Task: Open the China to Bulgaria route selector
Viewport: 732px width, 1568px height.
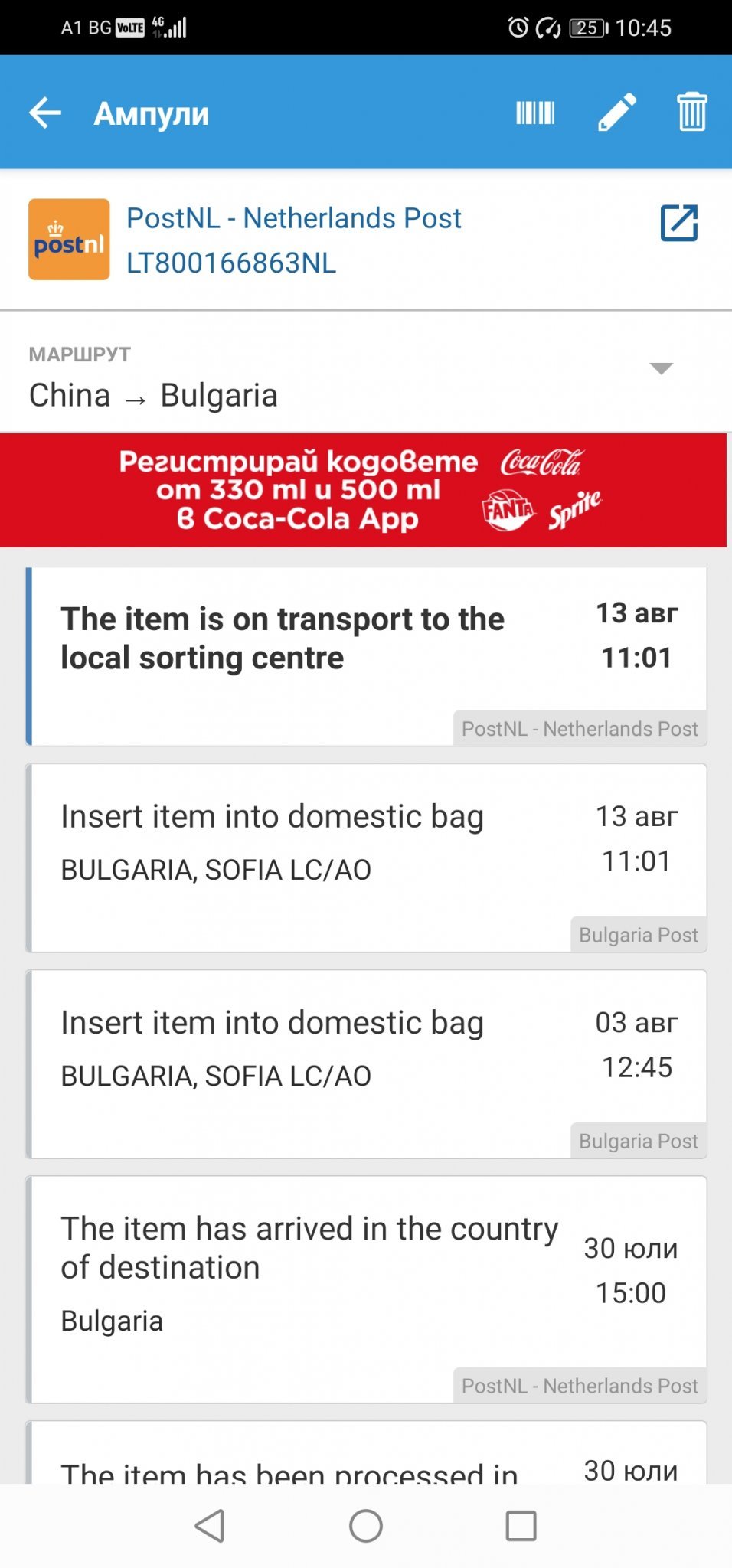Action: tap(153, 396)
